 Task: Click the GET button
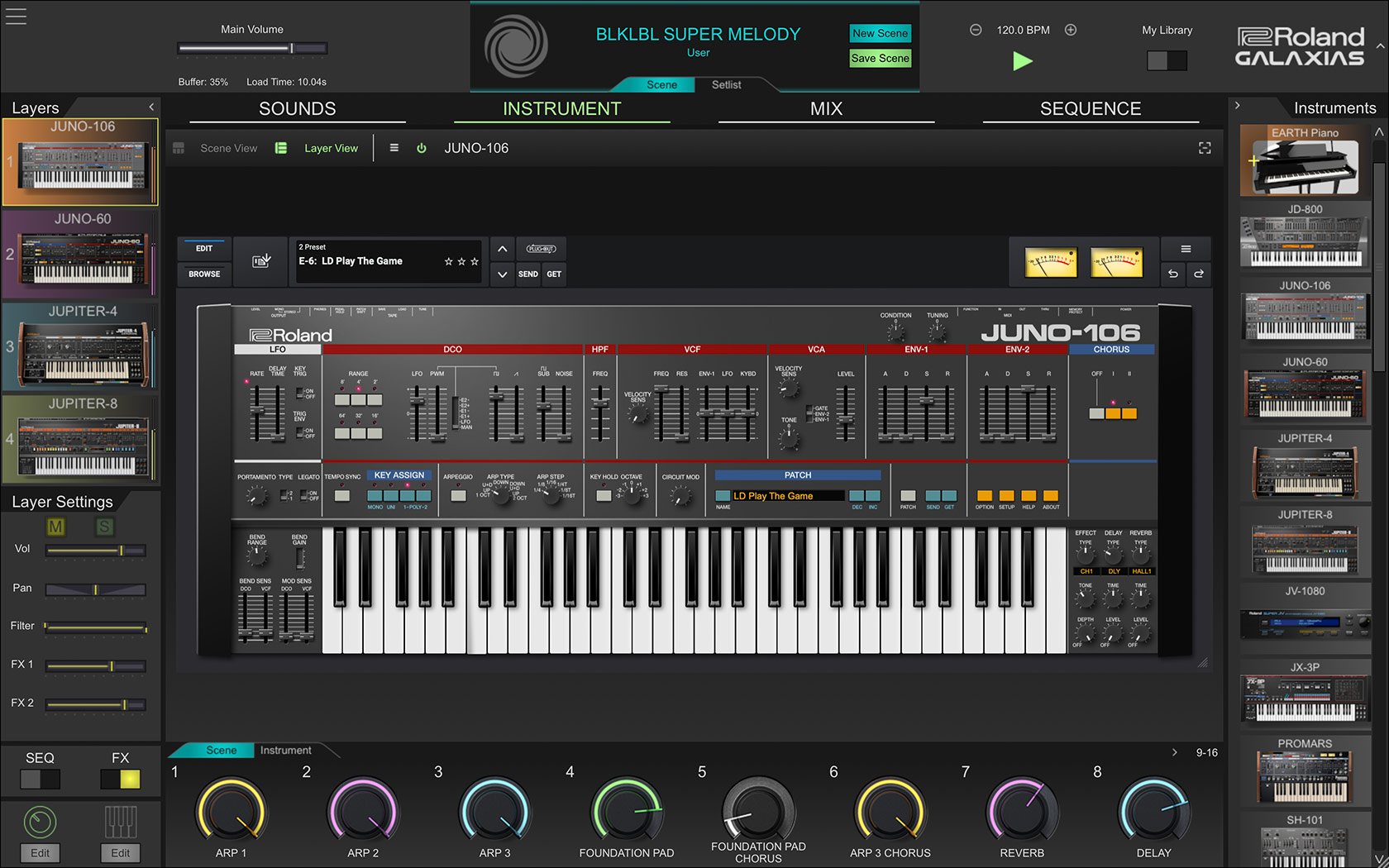554,274
